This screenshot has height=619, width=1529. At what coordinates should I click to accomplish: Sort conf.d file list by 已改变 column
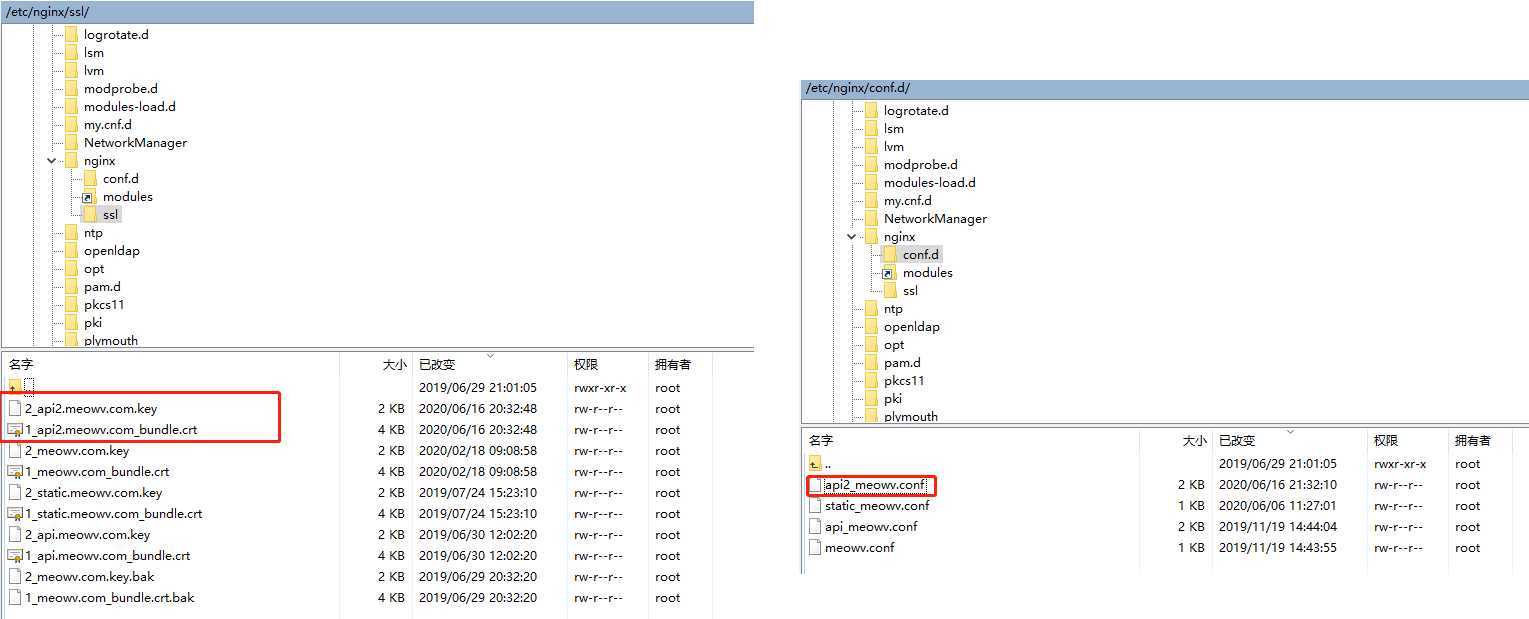coord(1289,441)
